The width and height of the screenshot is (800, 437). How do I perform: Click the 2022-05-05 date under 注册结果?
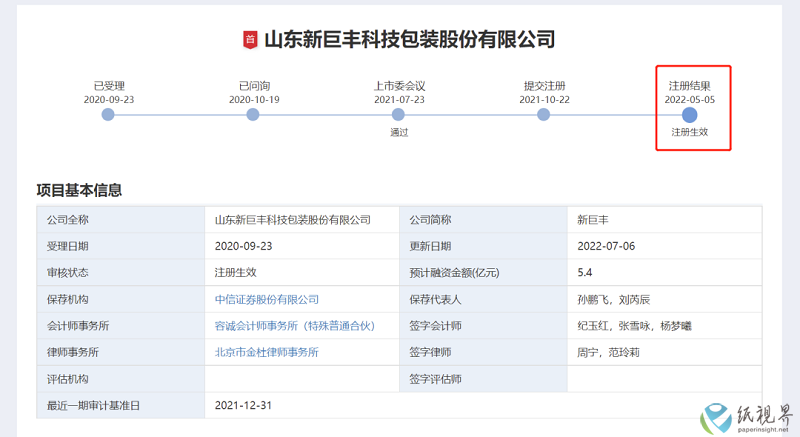click(689, 99)
